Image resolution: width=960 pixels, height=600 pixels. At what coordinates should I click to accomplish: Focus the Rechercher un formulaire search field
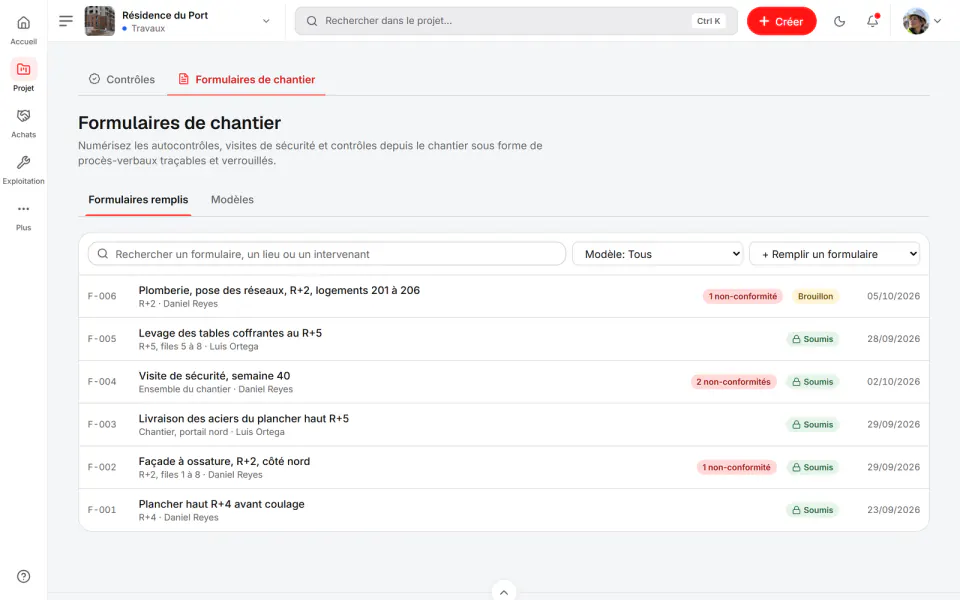point(326,253)
